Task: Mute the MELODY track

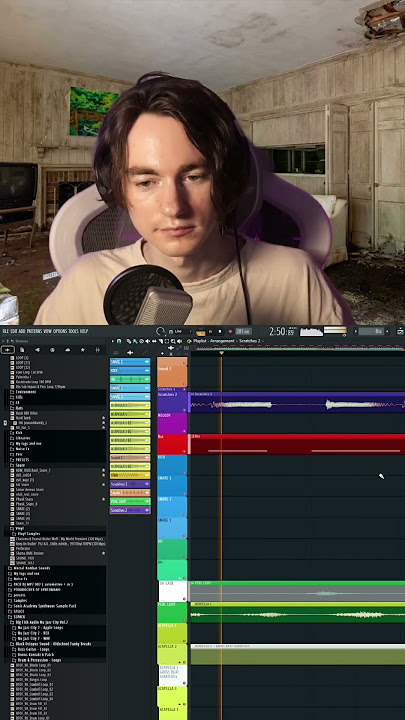Action: [x=185, y=431]
